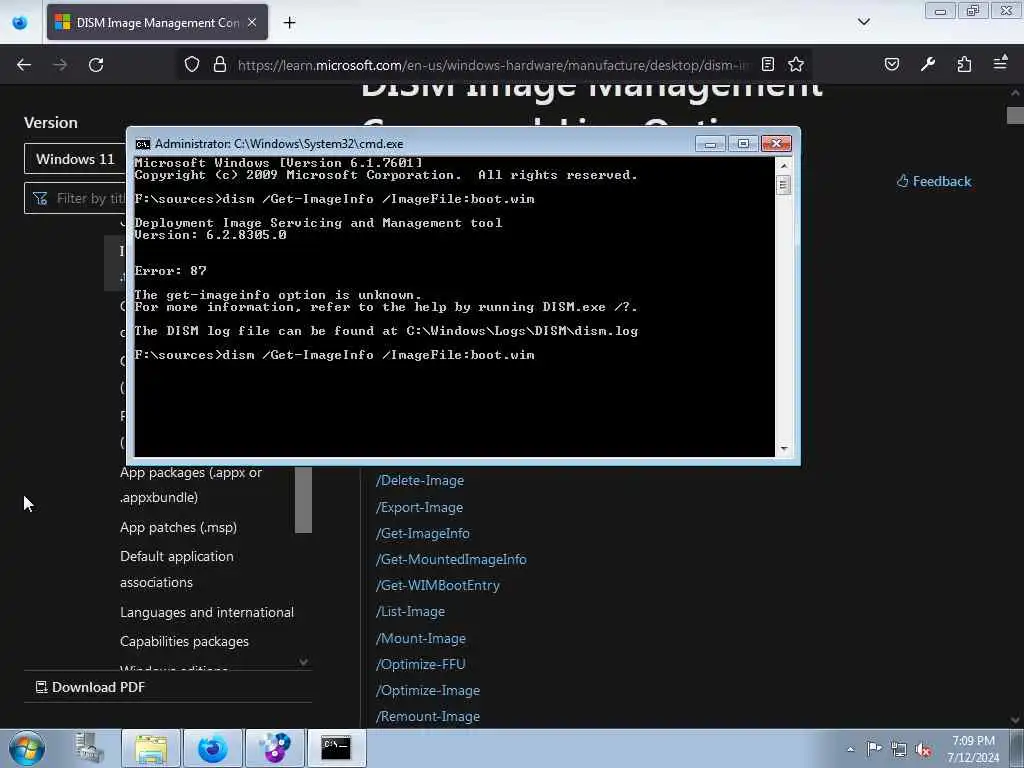The height and width of the screenshot is (768, 1024).
Task: Open the /Delete-Image link
Action: pyautogui.click(x=420, y=480)
